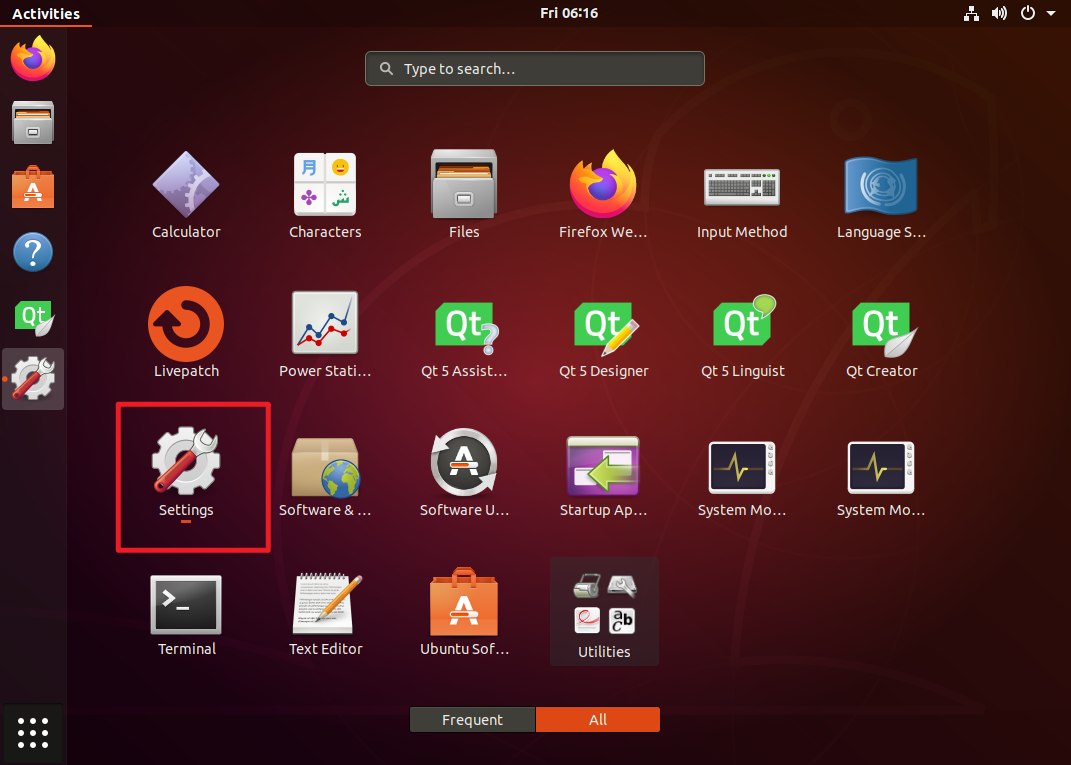
Task: Click the network status icon
Action: tap(971, 13)
